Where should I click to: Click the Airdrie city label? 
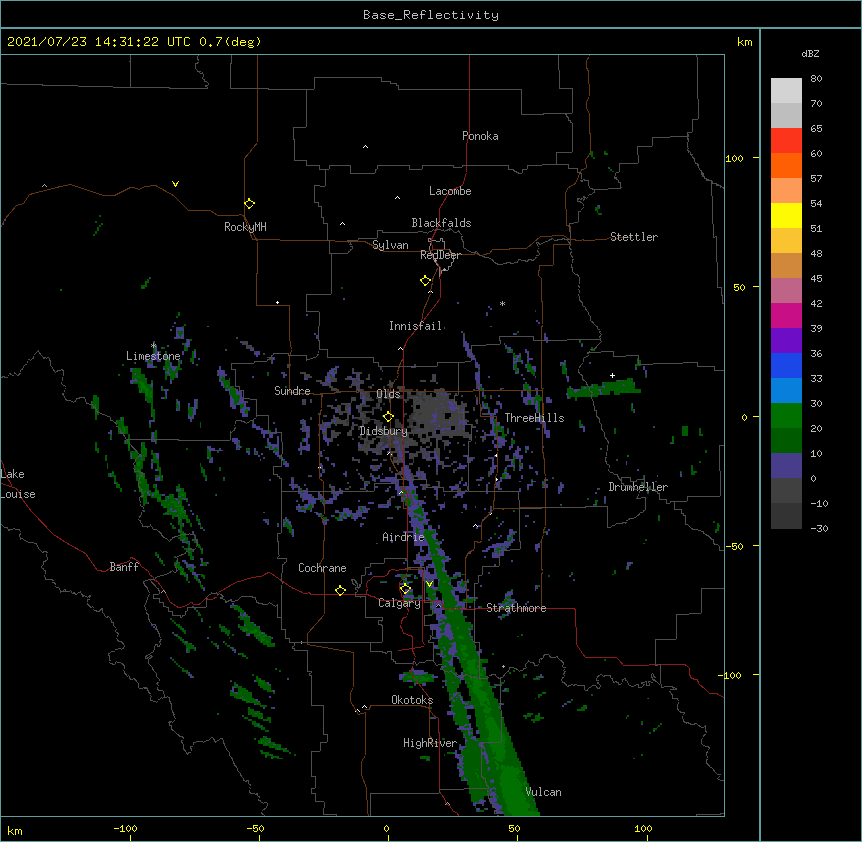tap(404, 537)
